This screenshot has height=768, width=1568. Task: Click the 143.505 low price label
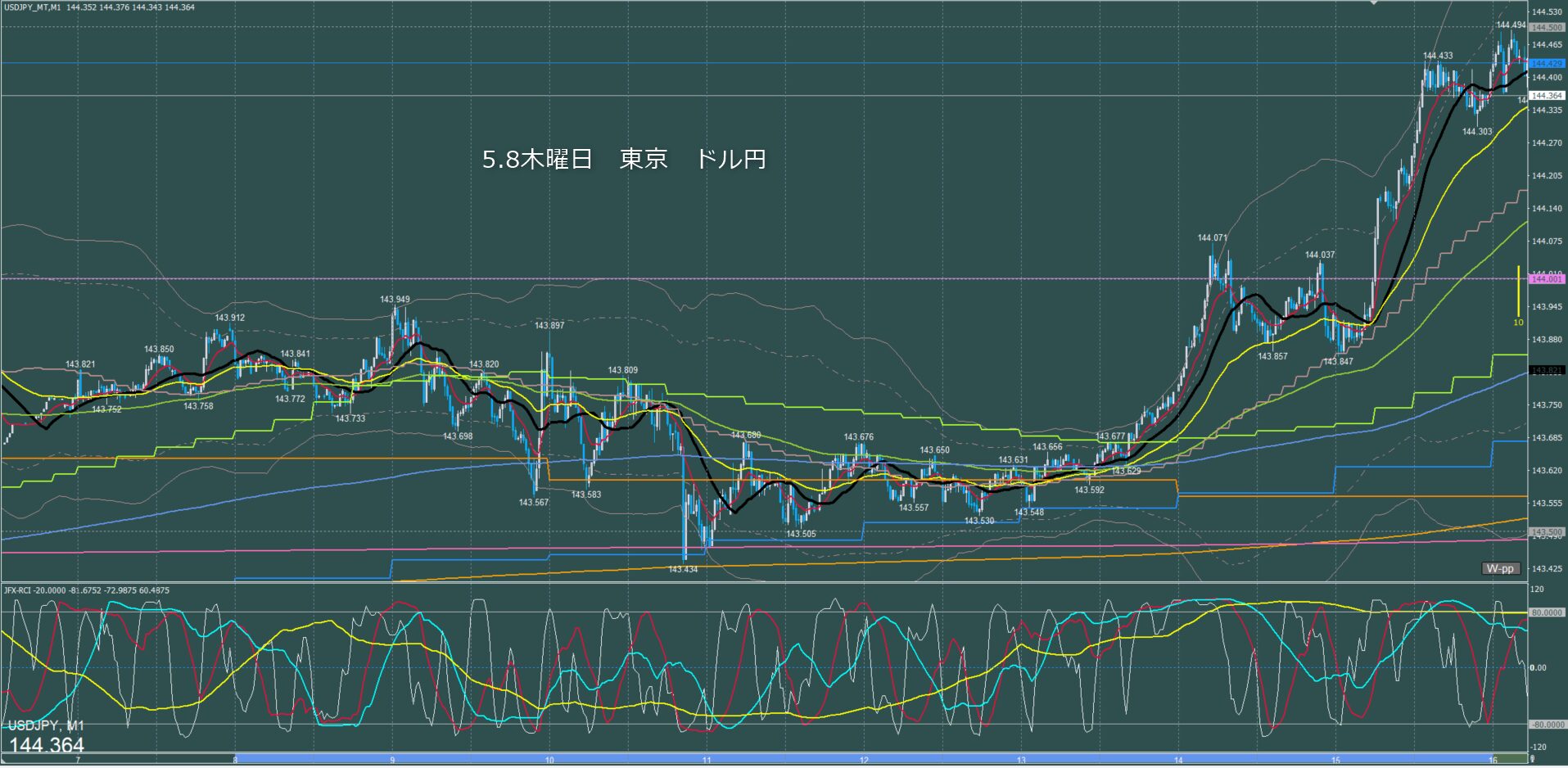tap(801, 534)
